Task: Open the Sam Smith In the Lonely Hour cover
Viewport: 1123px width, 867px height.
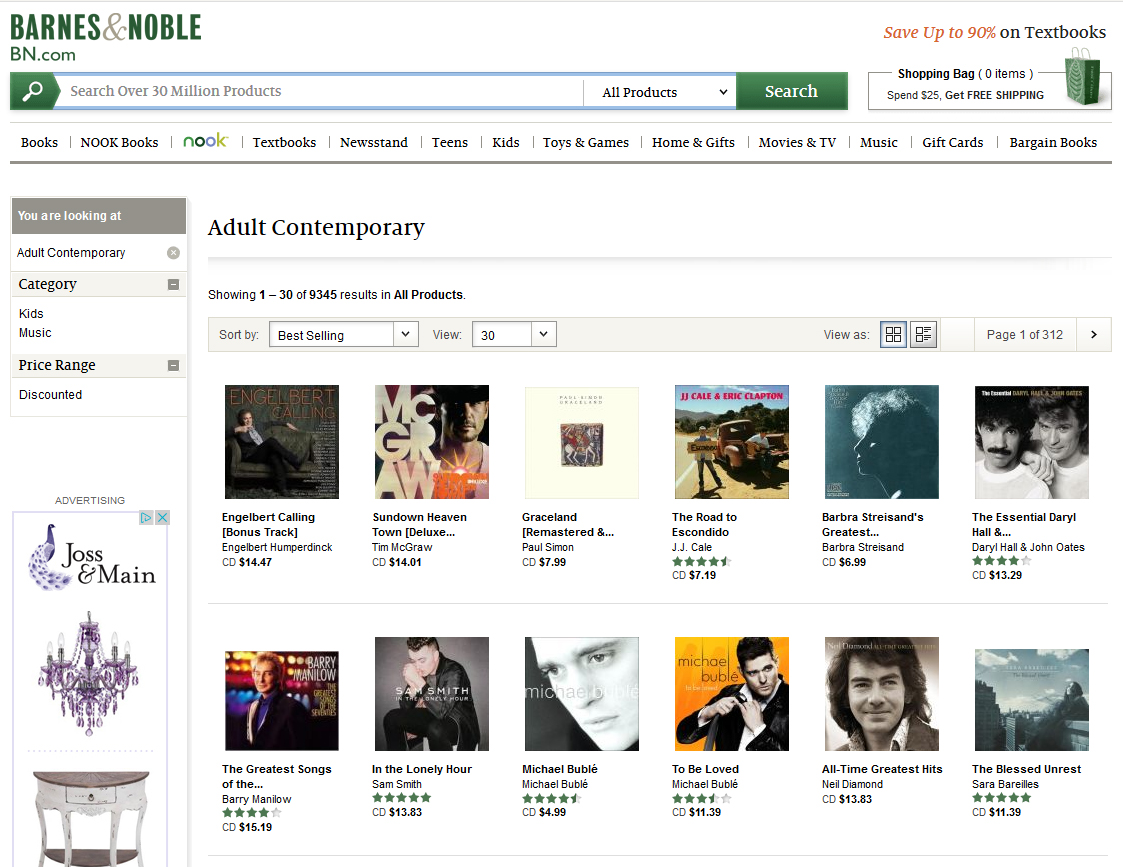Action: (x=431, y=693)
